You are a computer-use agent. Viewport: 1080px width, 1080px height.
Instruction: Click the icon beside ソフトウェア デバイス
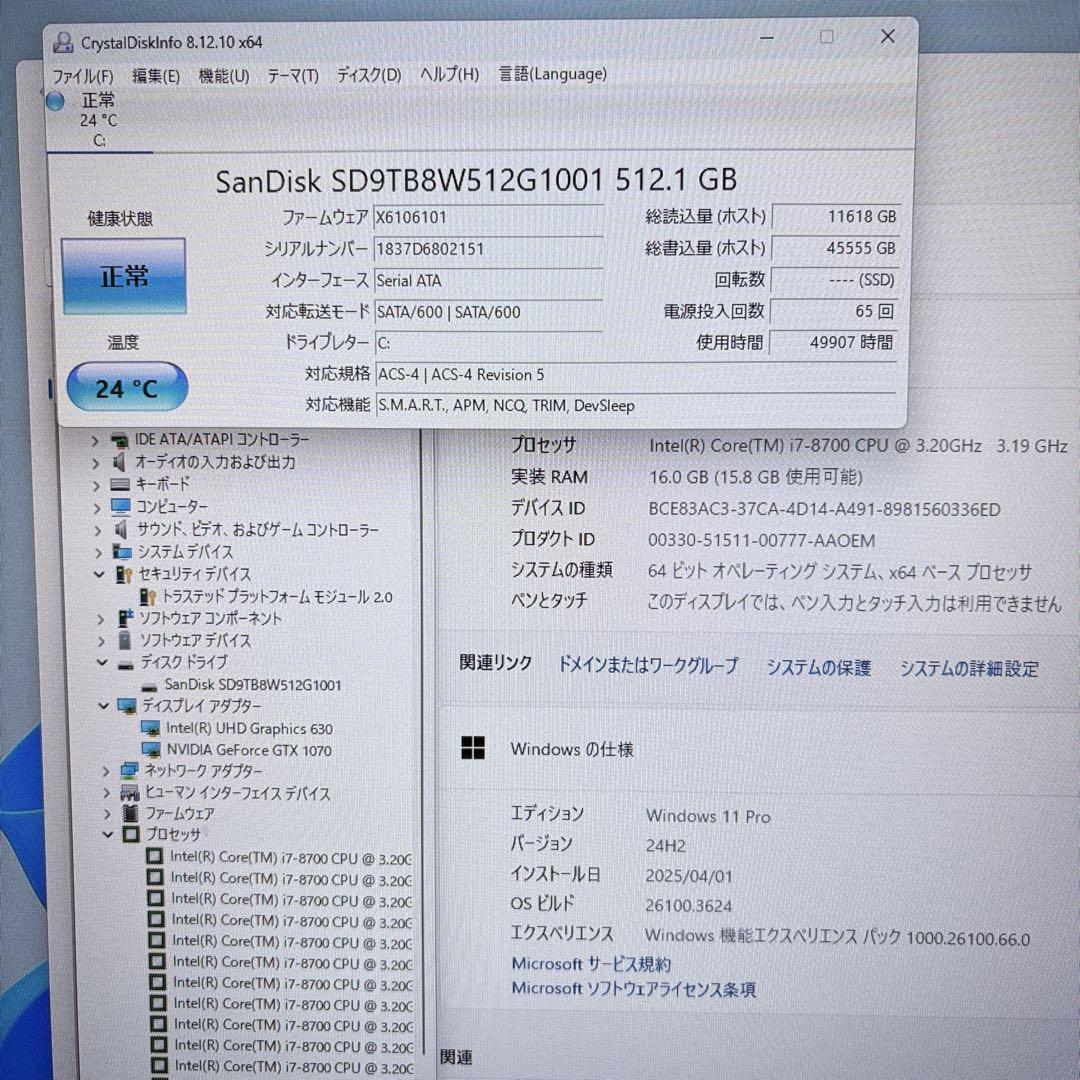[125, 640]
